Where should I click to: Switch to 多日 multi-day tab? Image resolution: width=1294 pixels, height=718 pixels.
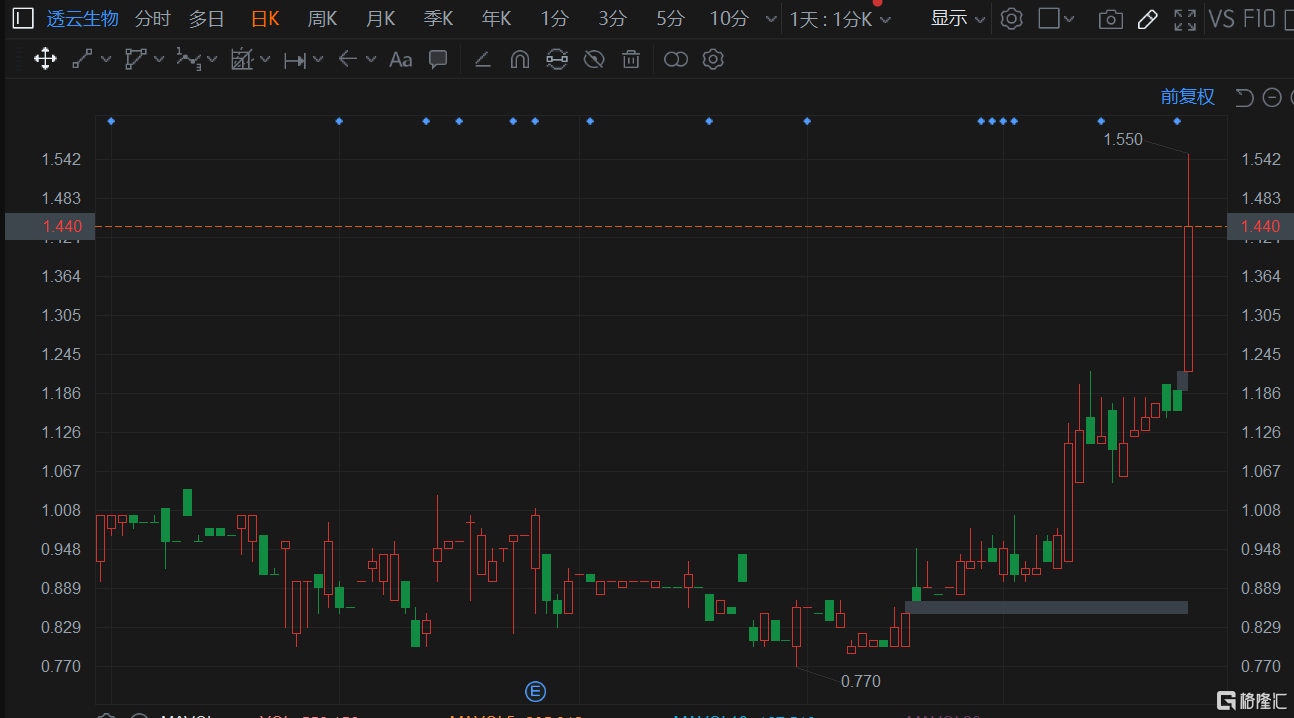[207, 18]
